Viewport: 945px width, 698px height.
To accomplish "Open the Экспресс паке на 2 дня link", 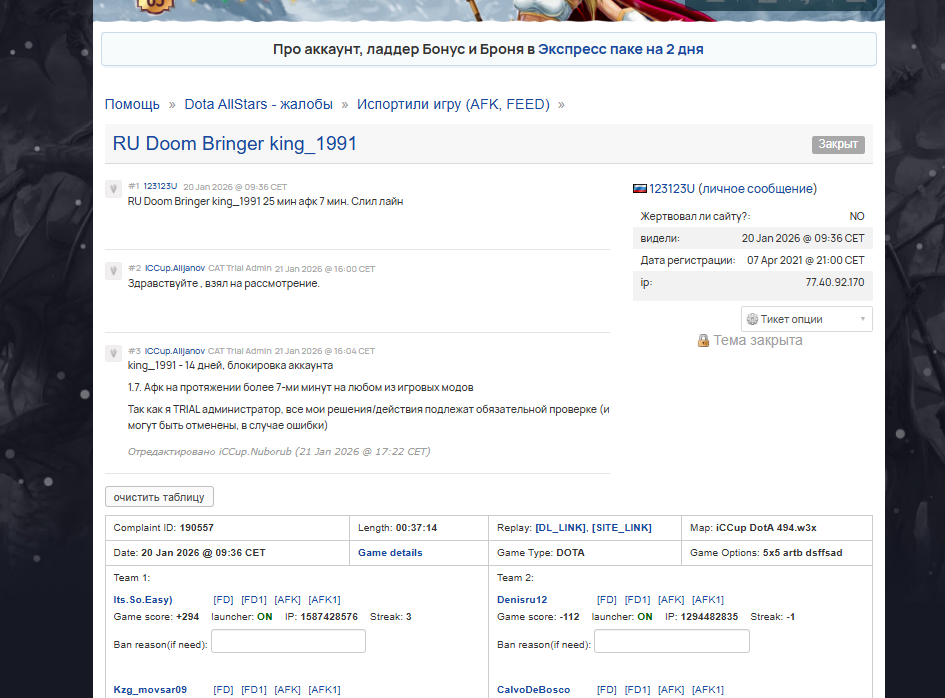I will (620, 49).
